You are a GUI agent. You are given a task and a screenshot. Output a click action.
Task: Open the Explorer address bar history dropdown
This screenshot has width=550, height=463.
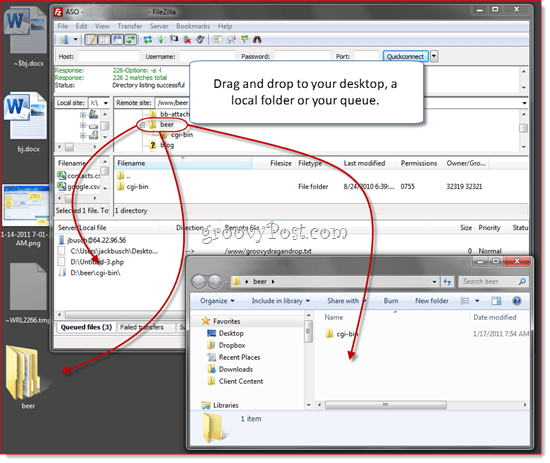[x=435, y=282]
